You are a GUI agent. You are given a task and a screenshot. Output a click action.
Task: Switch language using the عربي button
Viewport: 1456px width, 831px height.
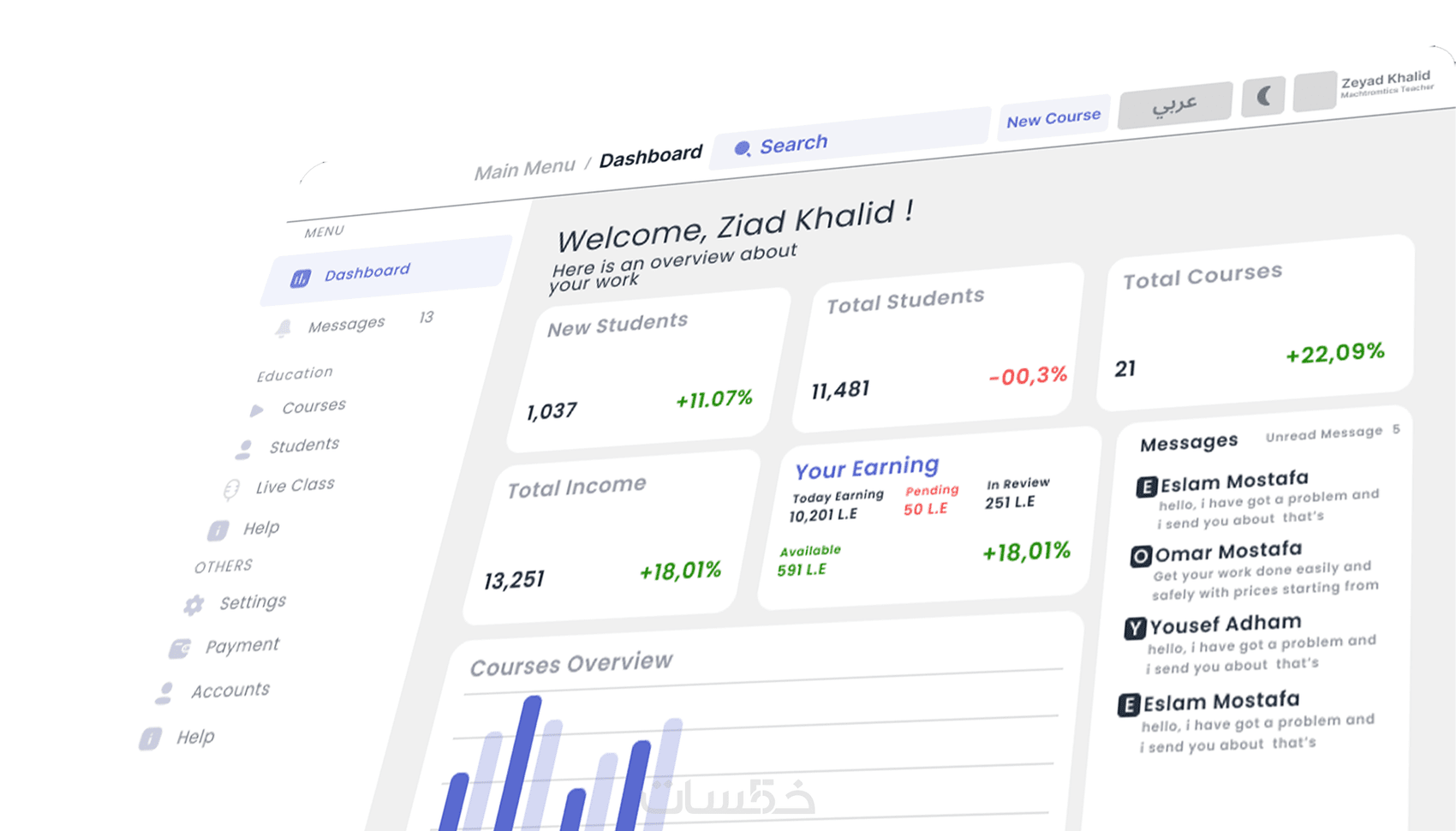tap(1175, 105)
